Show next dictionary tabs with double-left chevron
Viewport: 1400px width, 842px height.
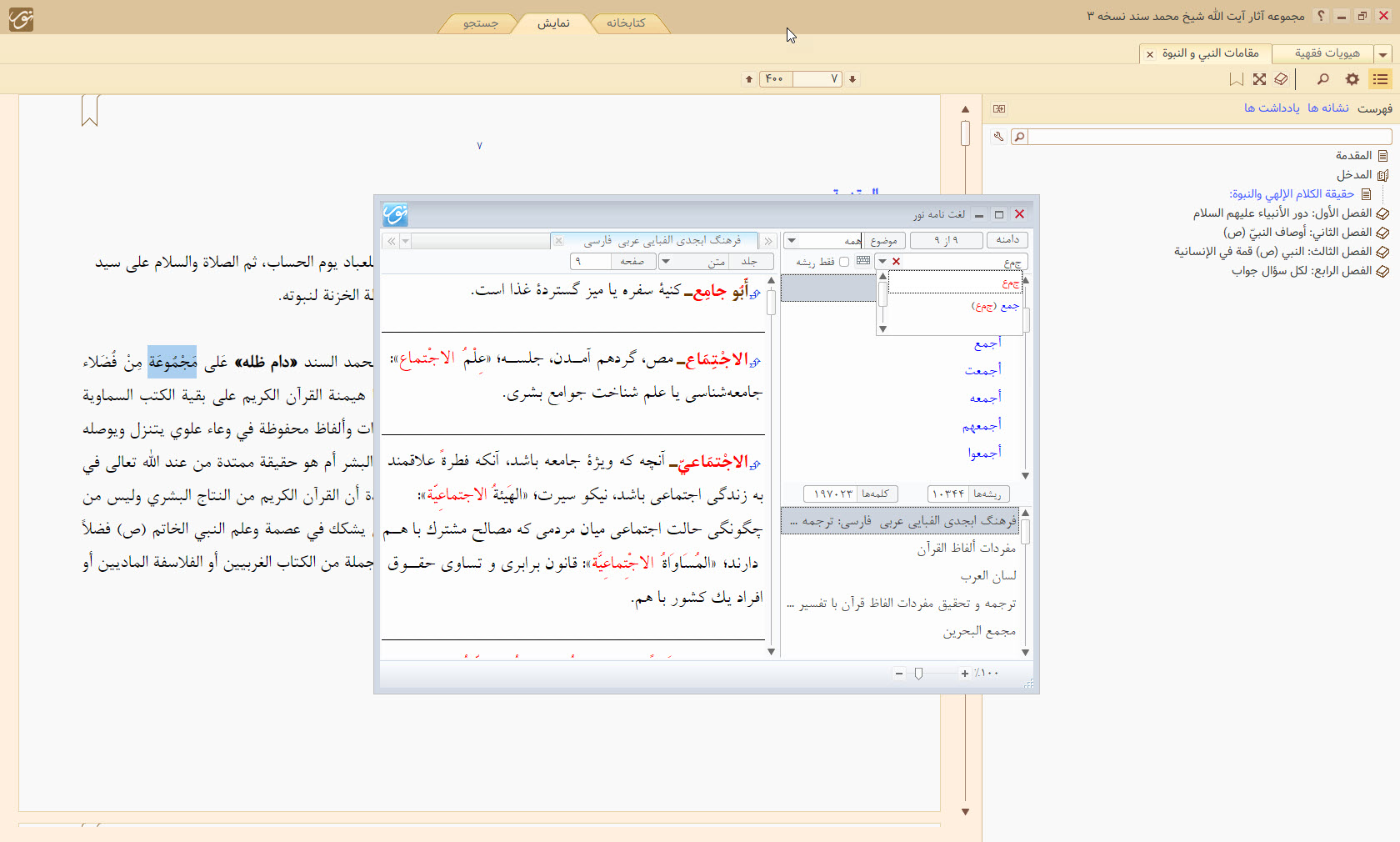coord(391,241)
